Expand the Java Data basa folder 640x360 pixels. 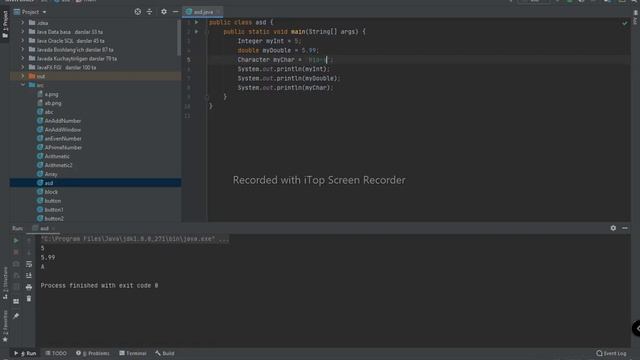[x=23, y=32]
